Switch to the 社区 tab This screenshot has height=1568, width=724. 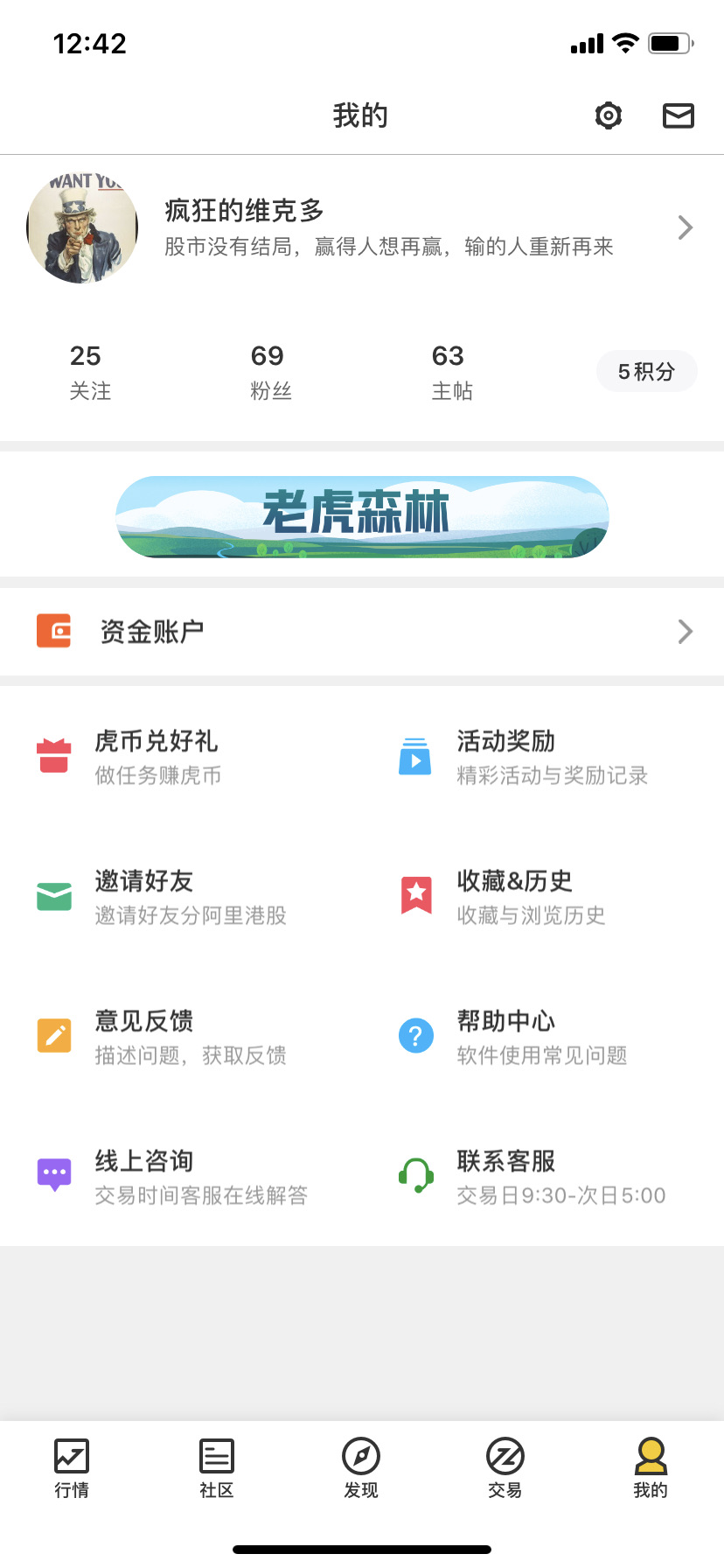[217, 1469]
